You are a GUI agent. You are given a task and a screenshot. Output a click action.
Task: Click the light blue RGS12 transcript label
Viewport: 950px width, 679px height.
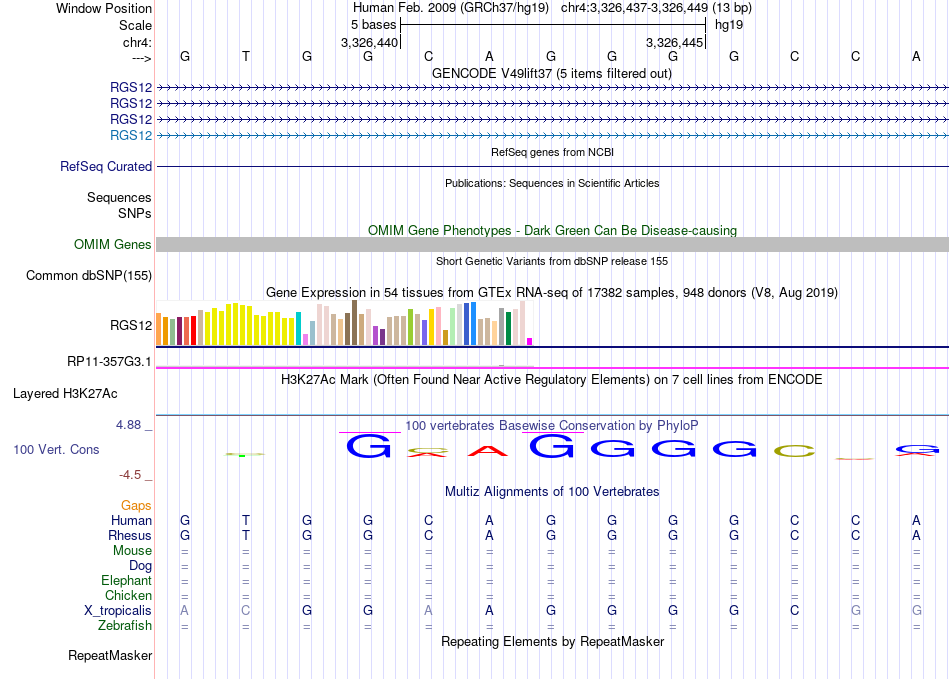coord(131,135)
